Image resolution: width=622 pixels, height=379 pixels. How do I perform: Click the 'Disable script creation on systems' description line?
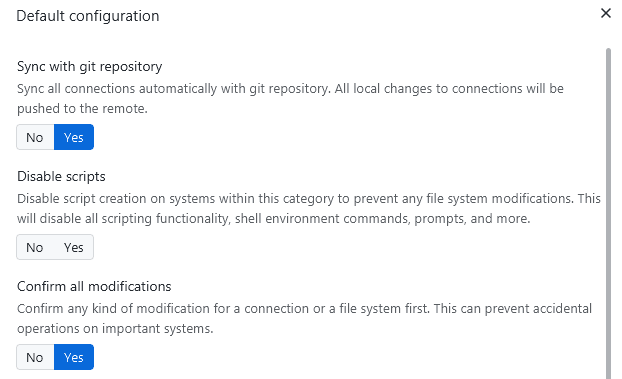pos(309,198)
